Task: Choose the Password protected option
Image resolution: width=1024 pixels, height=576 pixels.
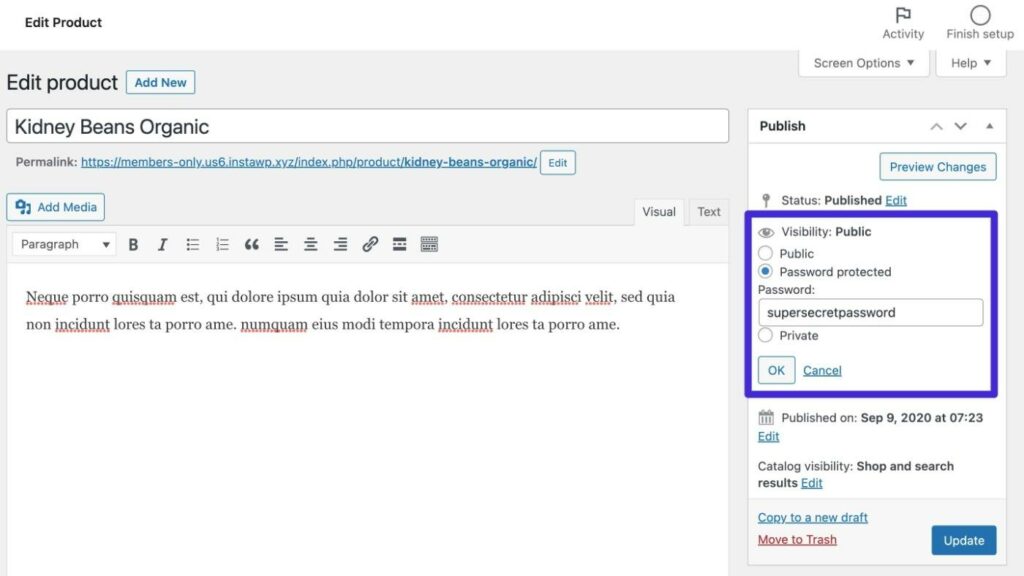Action: (766, 272)
